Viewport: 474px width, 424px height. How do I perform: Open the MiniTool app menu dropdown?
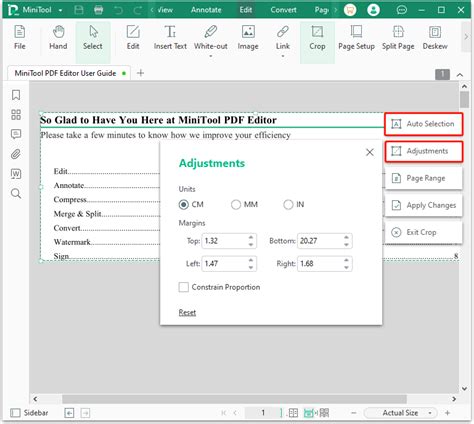(x=60, y=10)
